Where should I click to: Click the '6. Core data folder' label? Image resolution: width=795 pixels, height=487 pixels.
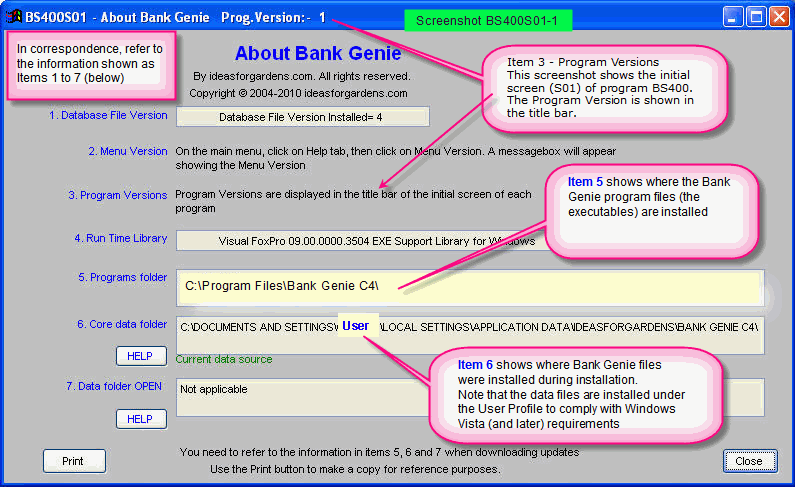(x=122, y=324)
